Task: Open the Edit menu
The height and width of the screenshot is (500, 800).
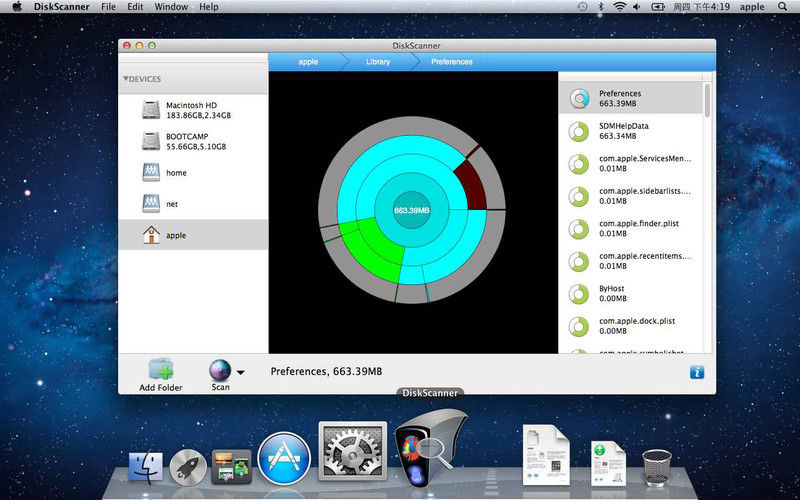Action: tap(135, 7)
